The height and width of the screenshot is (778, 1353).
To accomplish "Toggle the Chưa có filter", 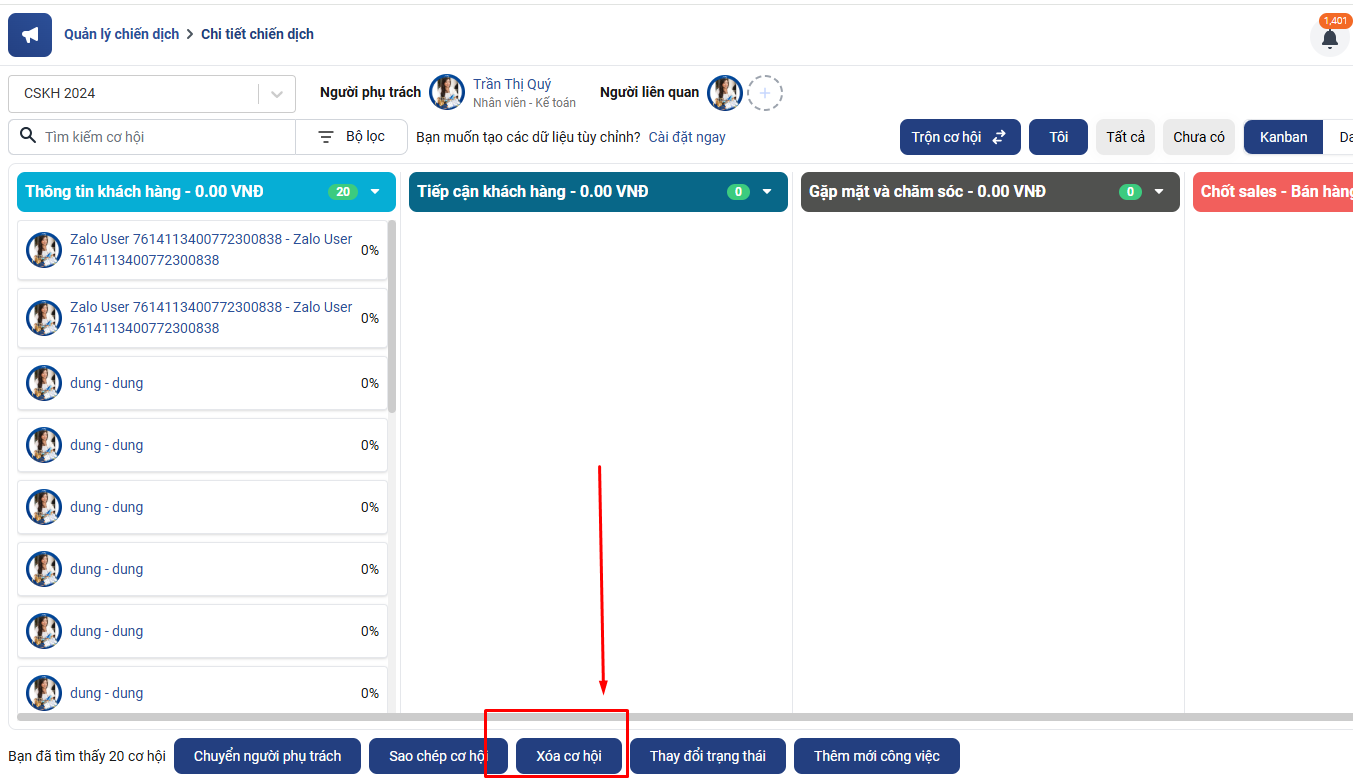I will click(x=1198, y=137).
